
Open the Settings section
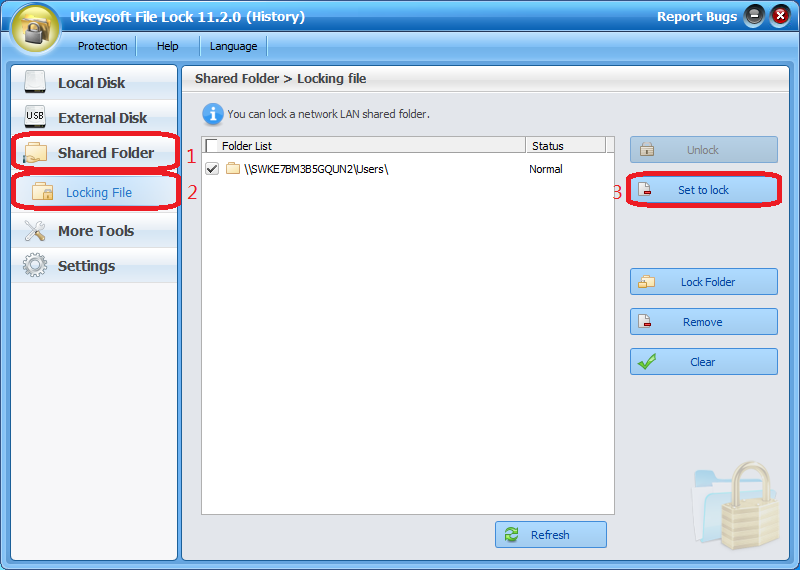point(94,265)
